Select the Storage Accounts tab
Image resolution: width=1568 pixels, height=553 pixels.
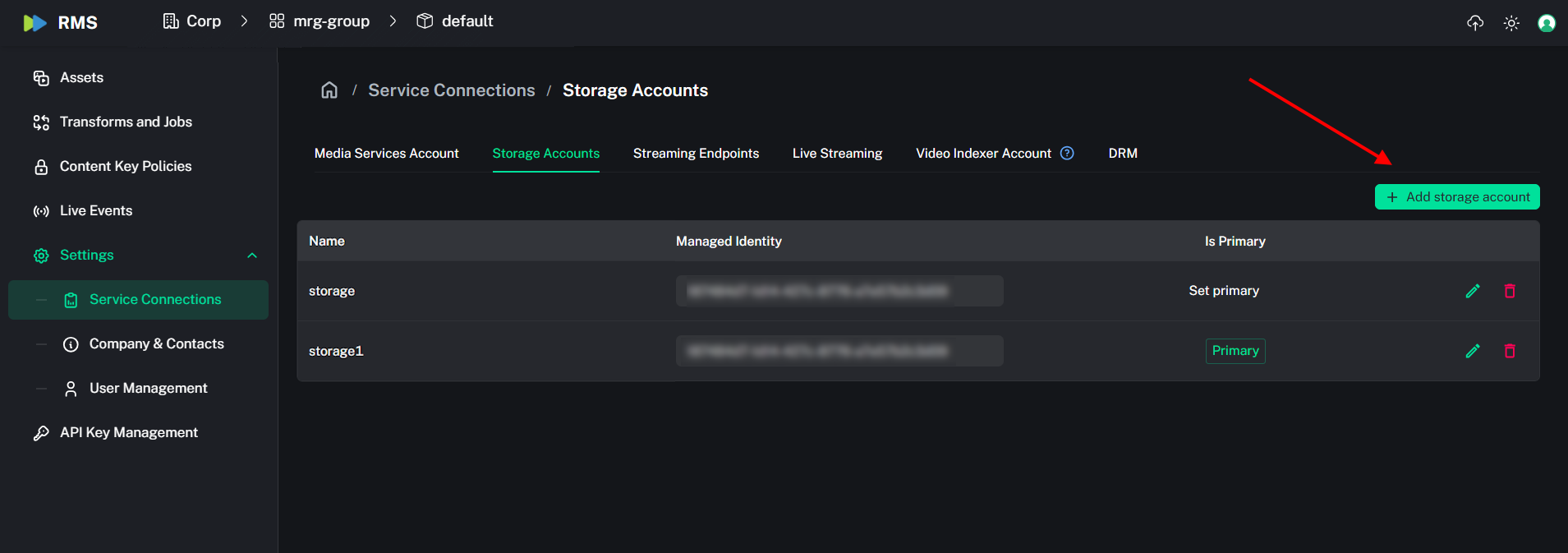click(x=546, y=154)
